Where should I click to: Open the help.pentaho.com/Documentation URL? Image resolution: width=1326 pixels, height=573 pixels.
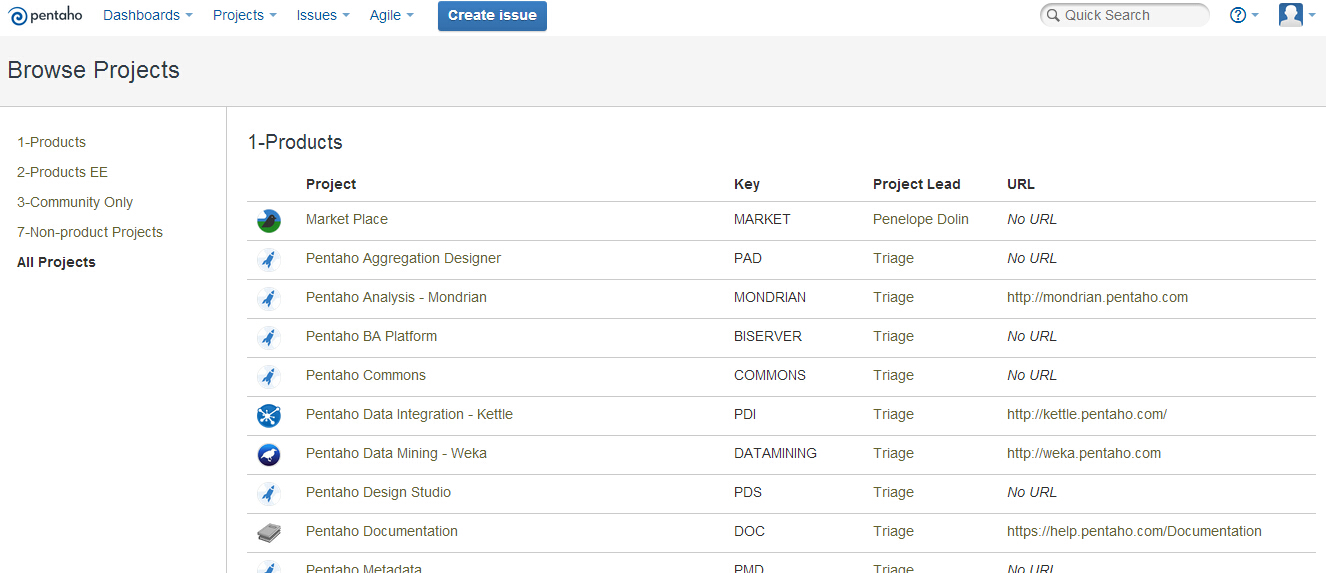click(x=1134, y=531)
